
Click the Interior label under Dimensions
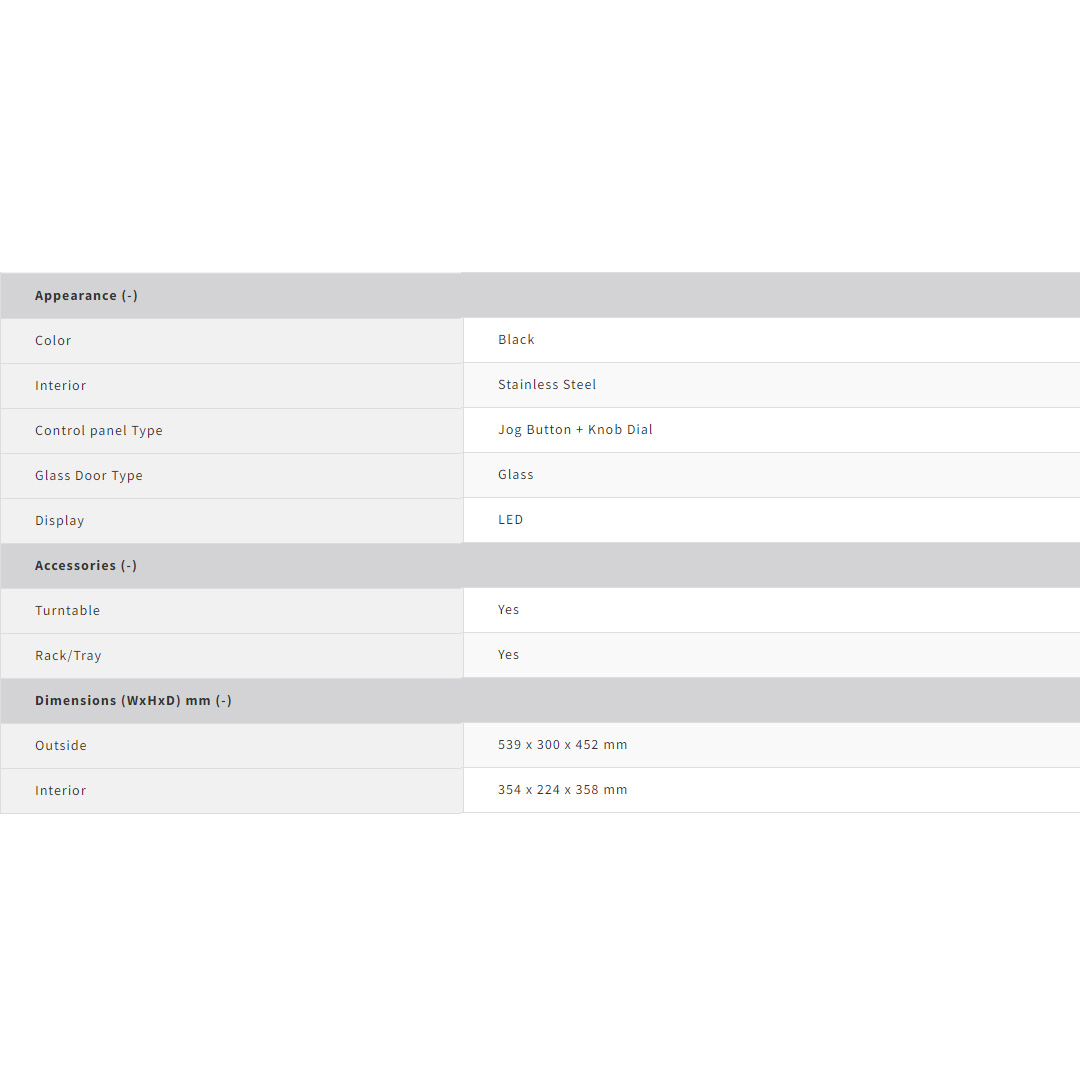(61, 791)
